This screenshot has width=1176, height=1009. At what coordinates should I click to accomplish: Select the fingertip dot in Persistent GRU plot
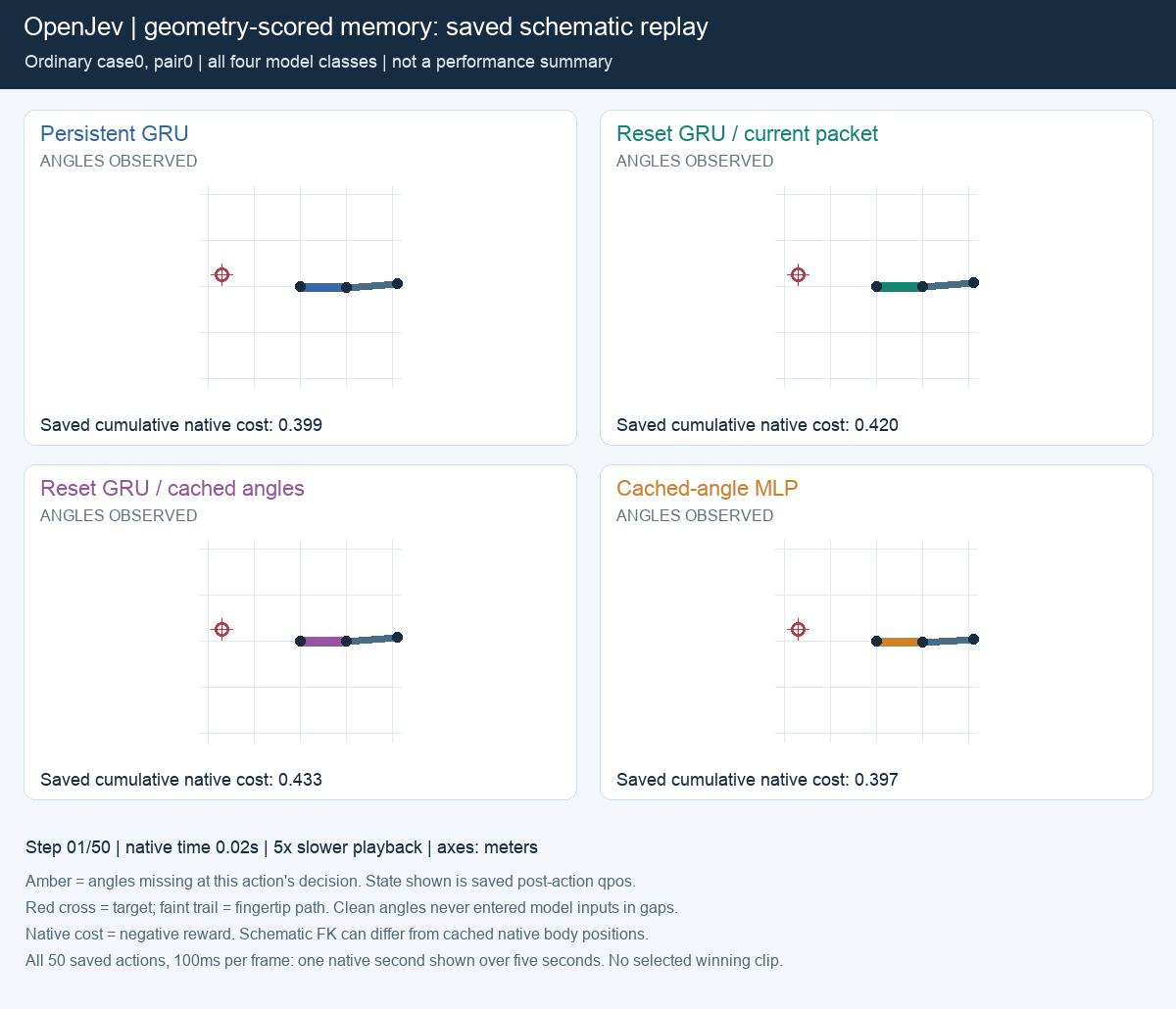[x=397, y=283]
